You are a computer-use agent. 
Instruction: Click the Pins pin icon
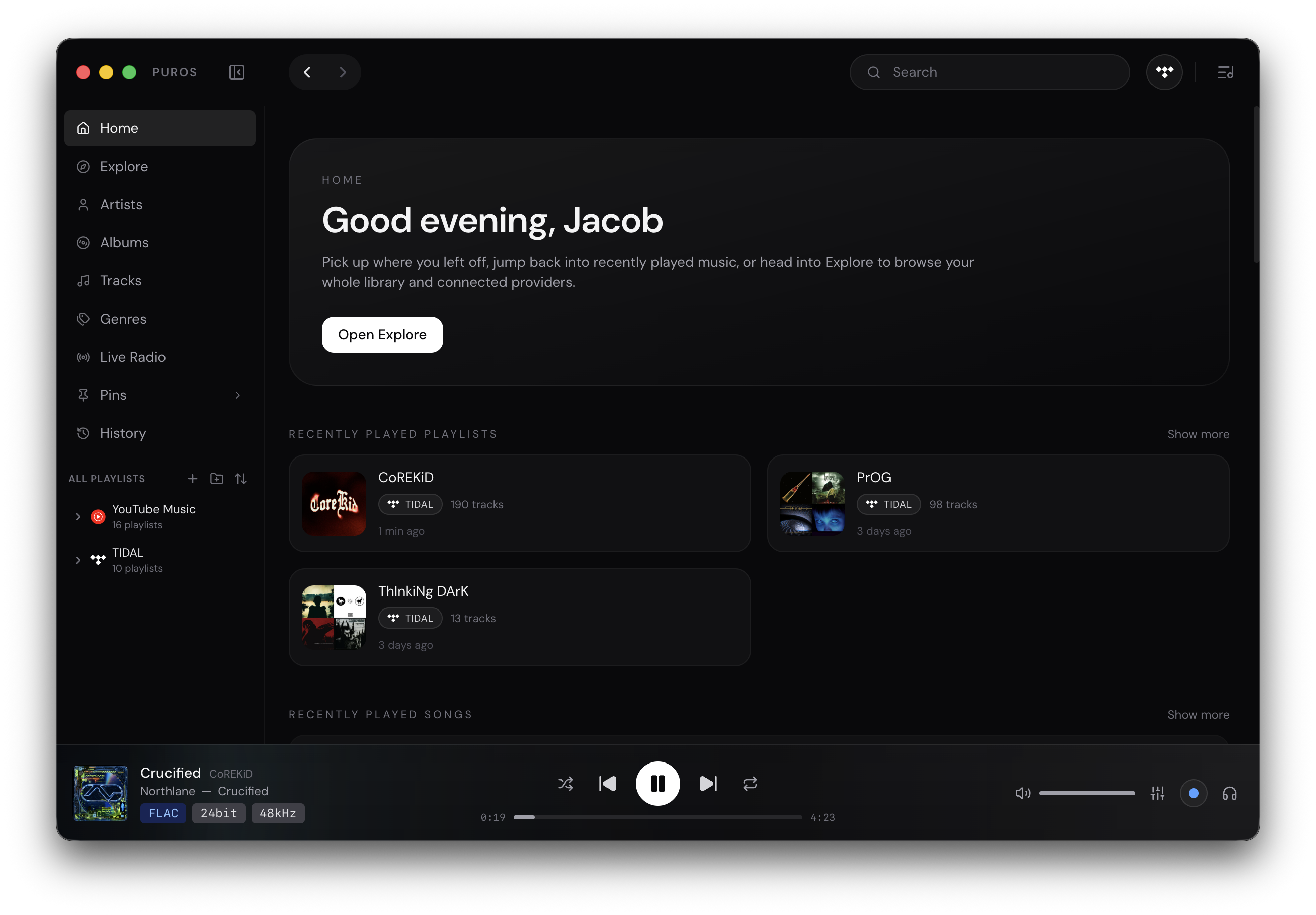(x=83, y=395)
